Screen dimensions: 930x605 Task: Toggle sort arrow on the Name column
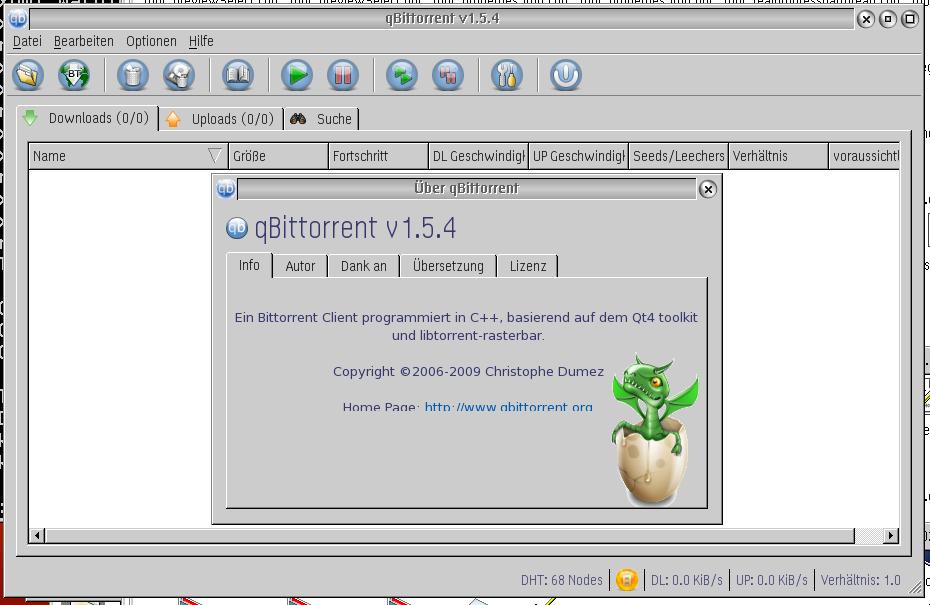(x=214, y=156)
